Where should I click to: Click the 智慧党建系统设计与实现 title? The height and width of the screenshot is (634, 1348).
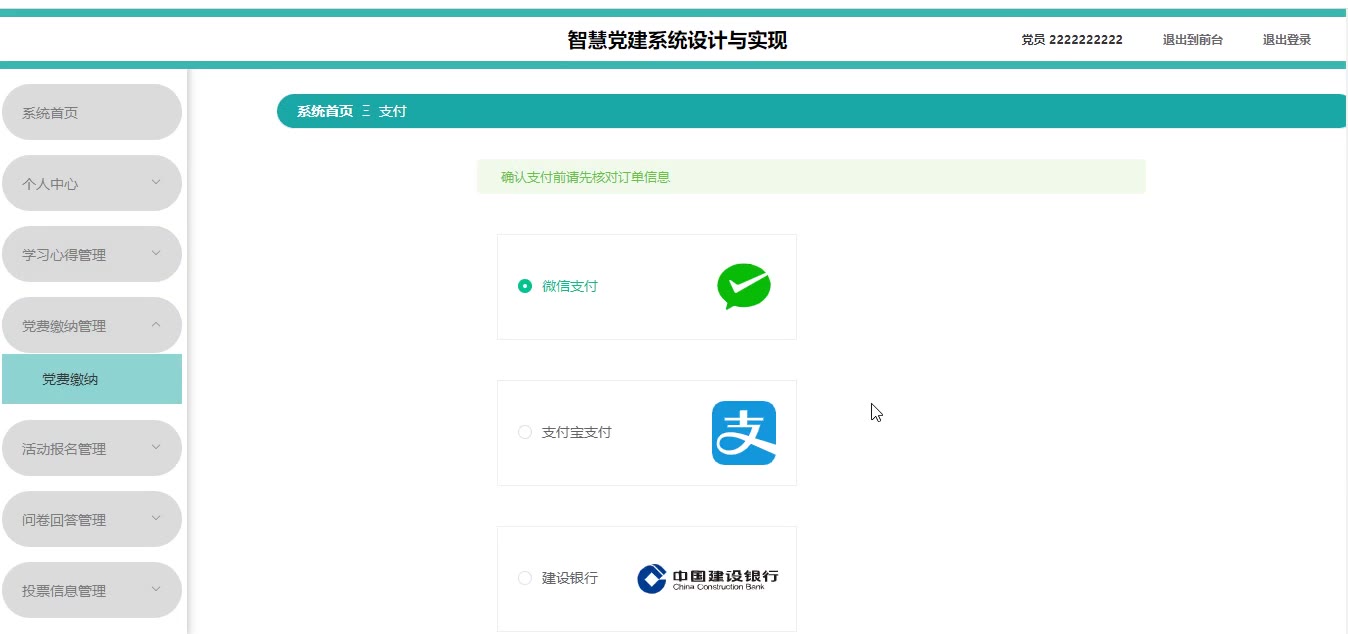677,40
